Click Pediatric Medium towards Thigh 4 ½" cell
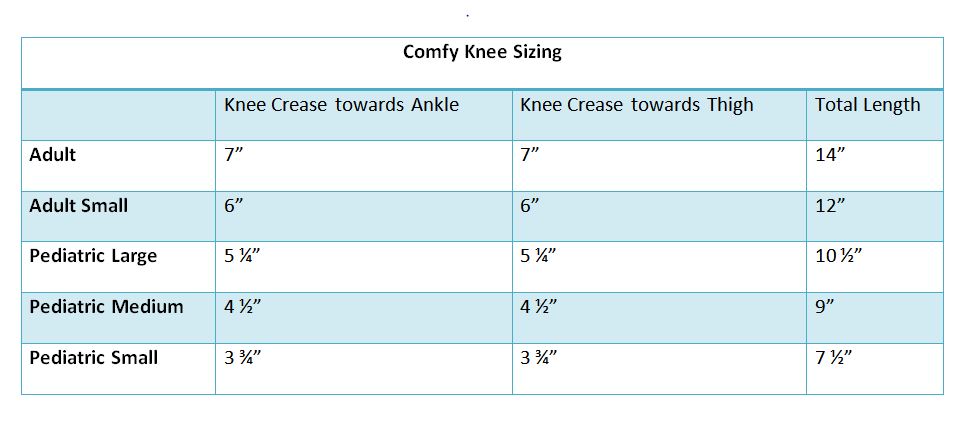Screen dimensions: 964x436 (x=538, y=307)
